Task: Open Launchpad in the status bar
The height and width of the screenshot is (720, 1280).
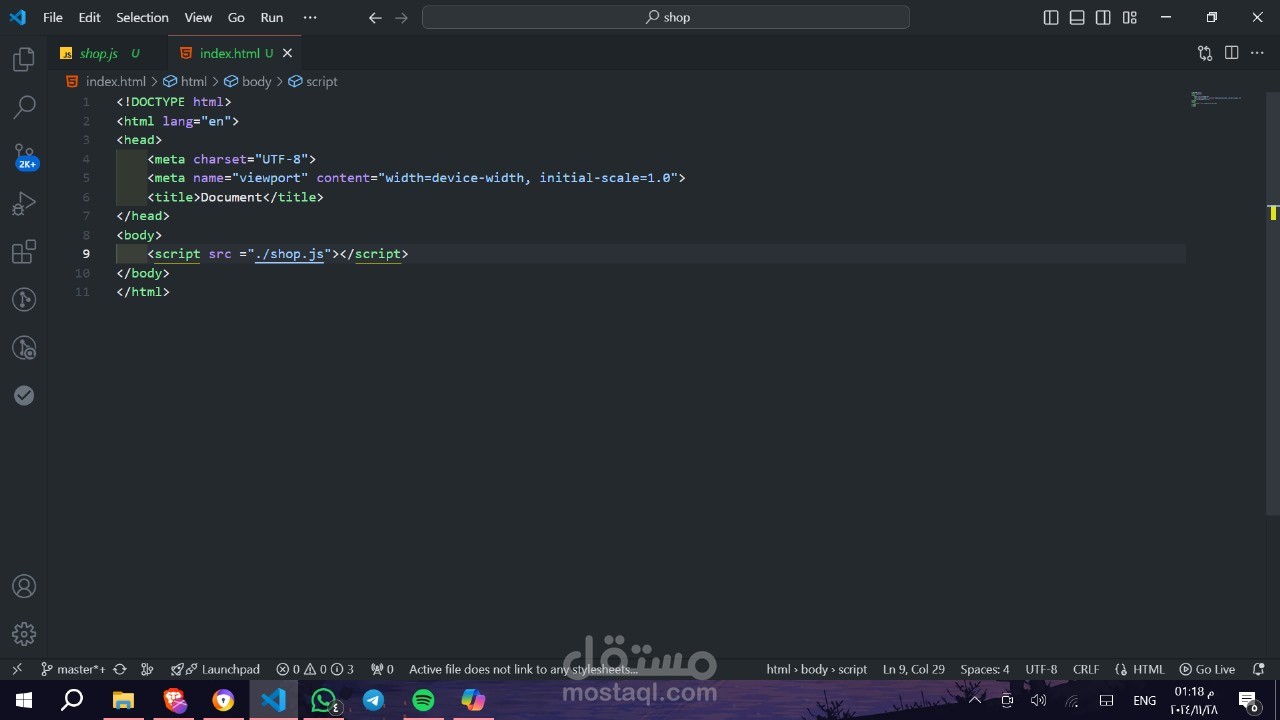Action: tap(215, 669)
